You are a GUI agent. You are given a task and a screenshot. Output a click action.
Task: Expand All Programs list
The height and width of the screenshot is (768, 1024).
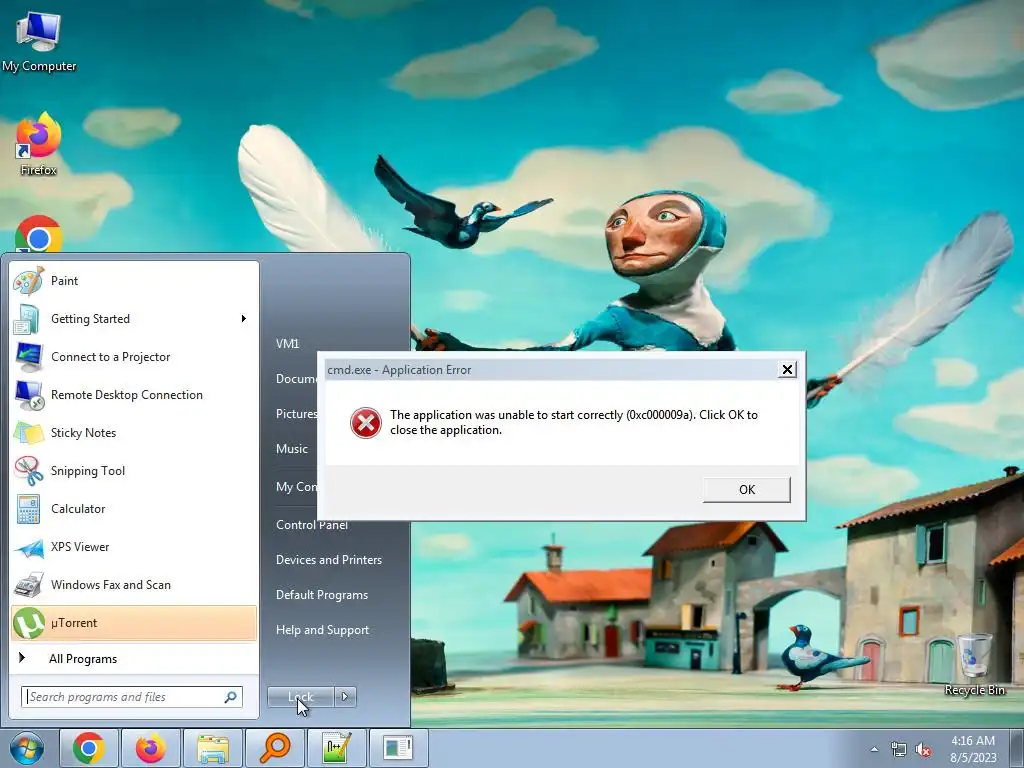tap(134, 659)
